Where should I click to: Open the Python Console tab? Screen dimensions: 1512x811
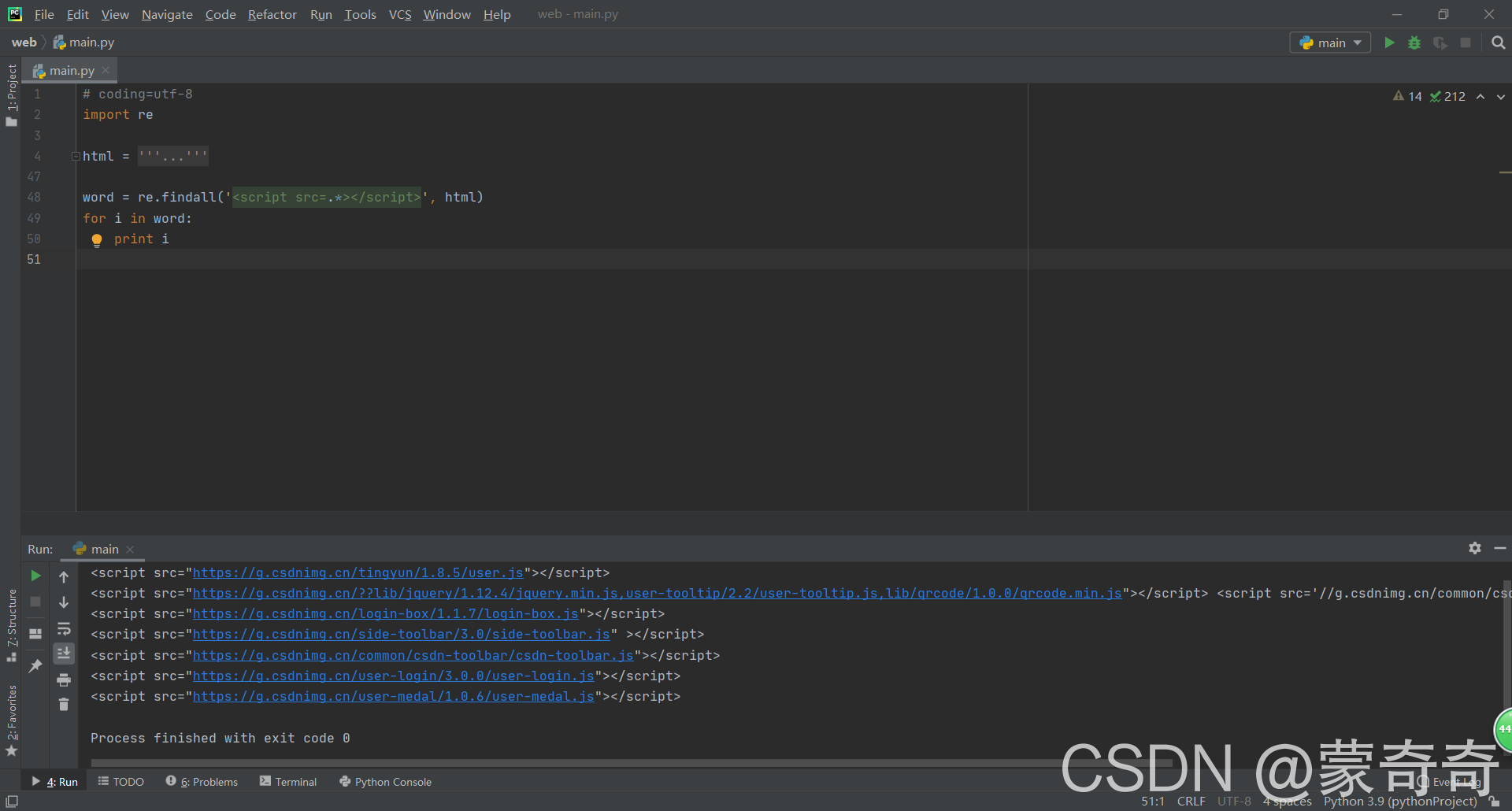pyautogui.click(x=385, y=782)
